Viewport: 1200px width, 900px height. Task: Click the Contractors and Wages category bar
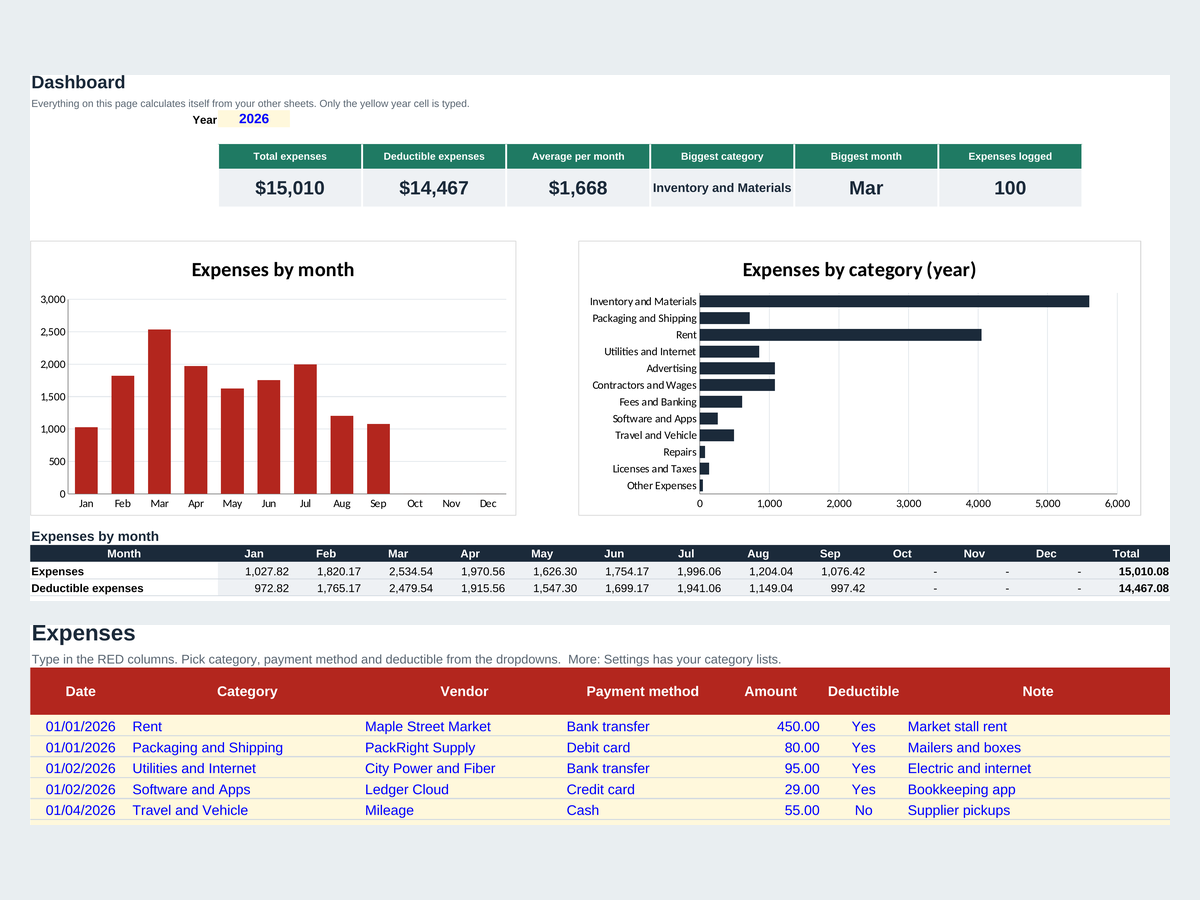point(737,385)
